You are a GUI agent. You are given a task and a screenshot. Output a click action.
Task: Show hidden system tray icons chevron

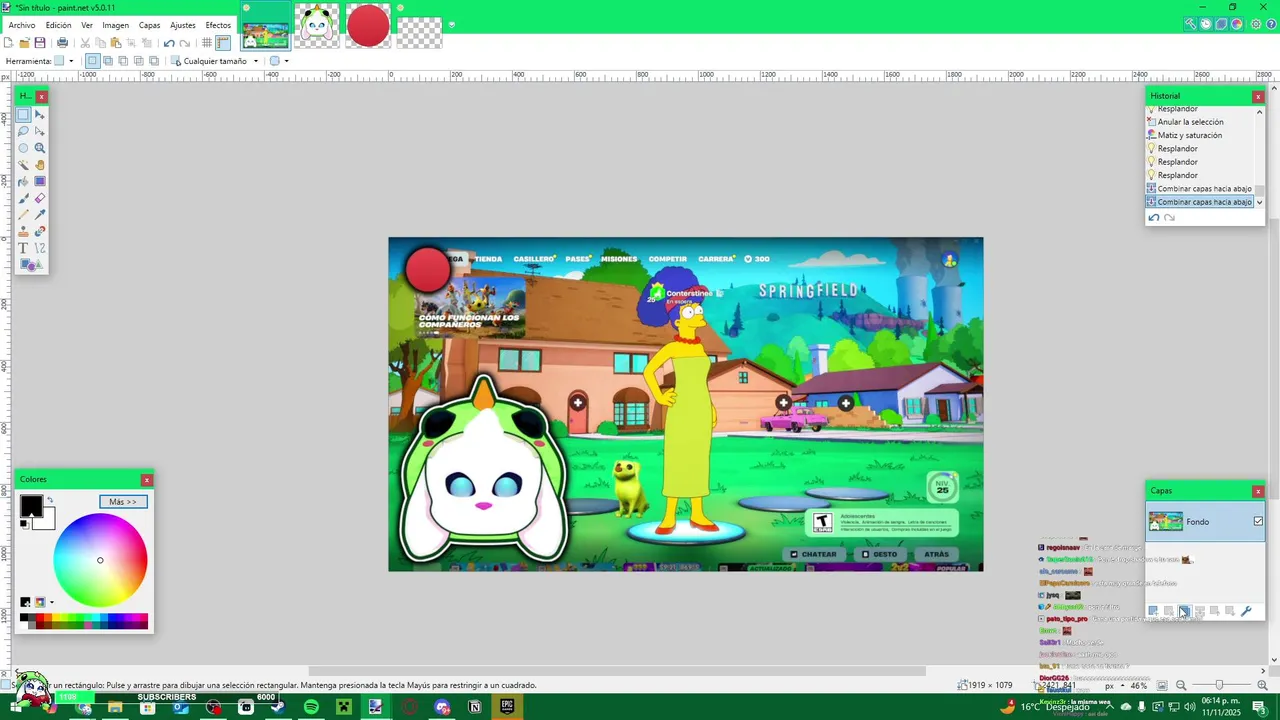[x=1110, y=706]
